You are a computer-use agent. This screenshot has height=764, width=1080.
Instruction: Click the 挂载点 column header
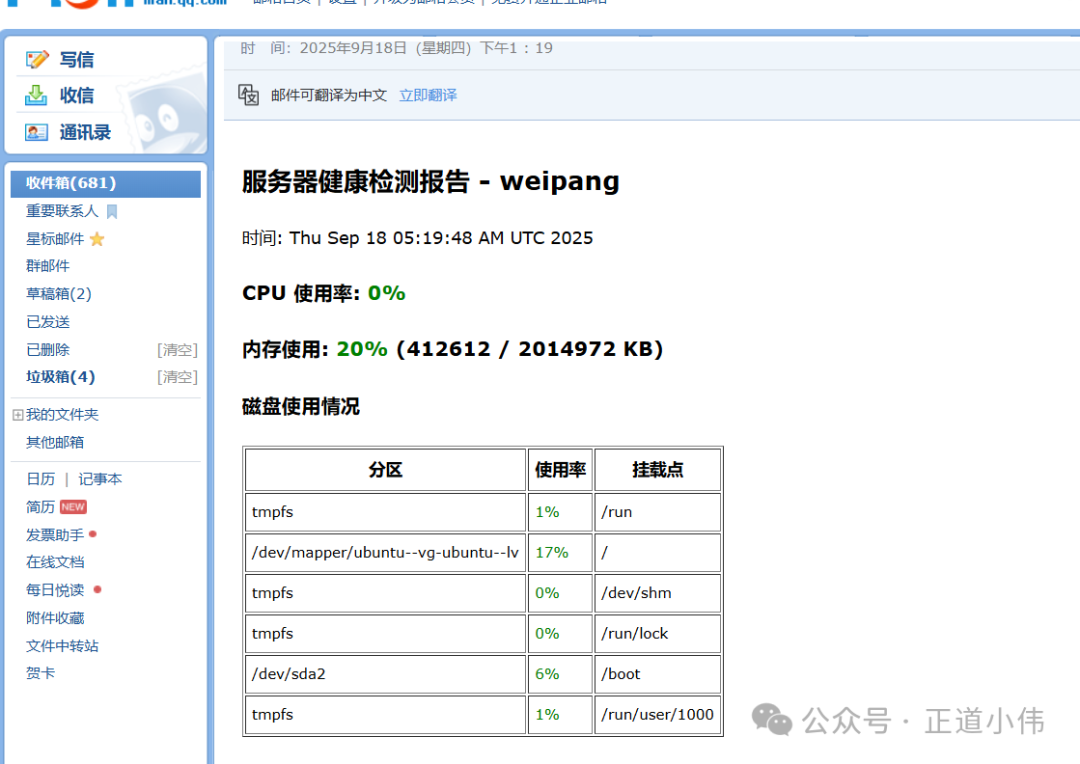(x=658, y=470)
